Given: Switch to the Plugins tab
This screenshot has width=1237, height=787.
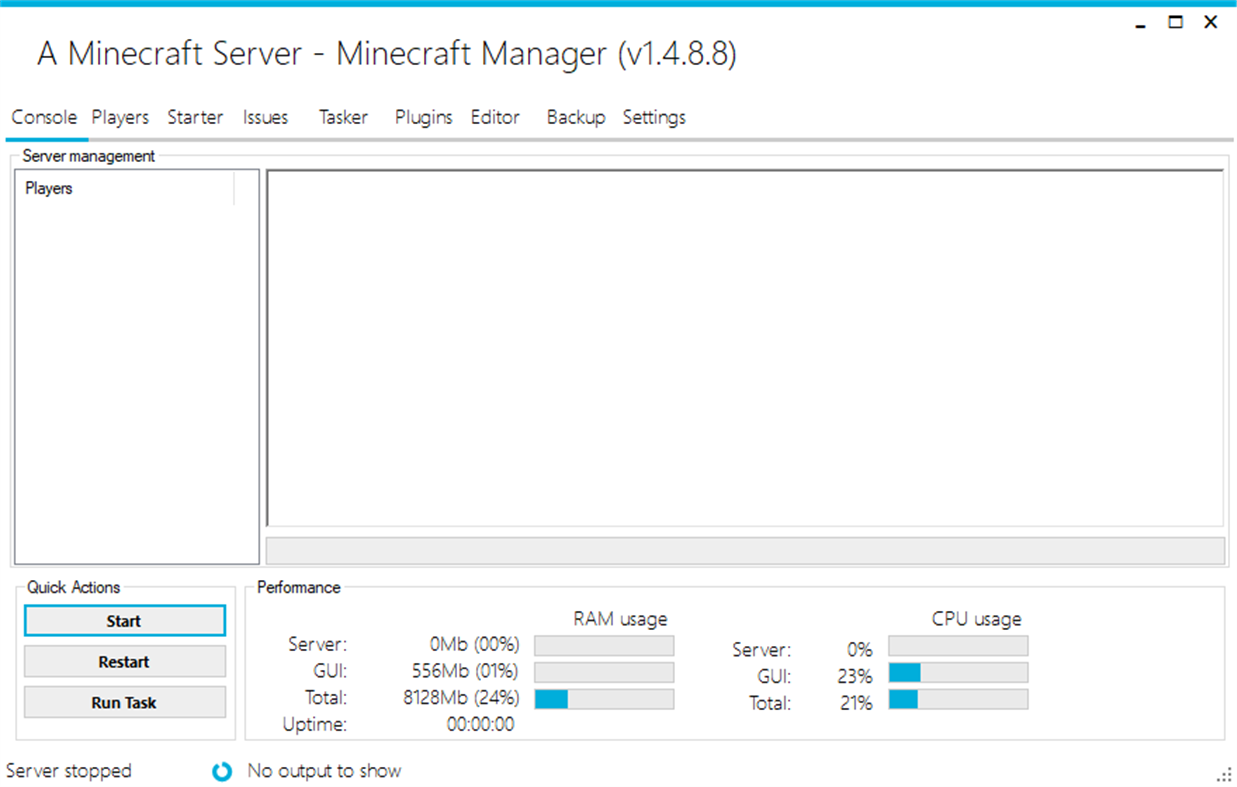Looking at the screenshot, I should click(423, 117).
